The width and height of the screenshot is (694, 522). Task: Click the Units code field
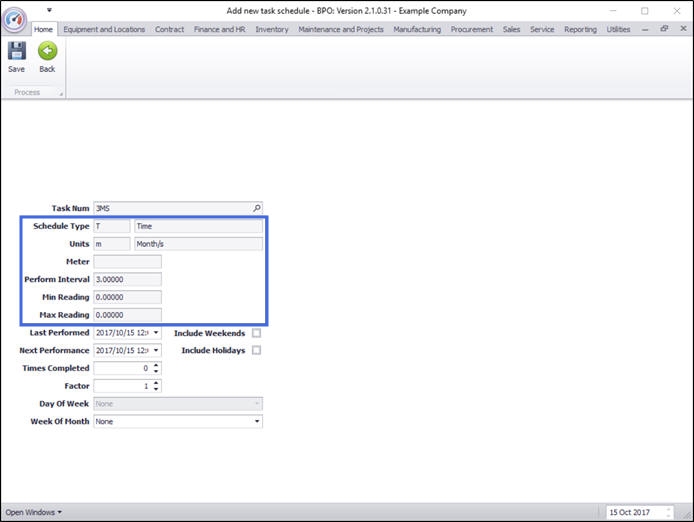point(112,244)
